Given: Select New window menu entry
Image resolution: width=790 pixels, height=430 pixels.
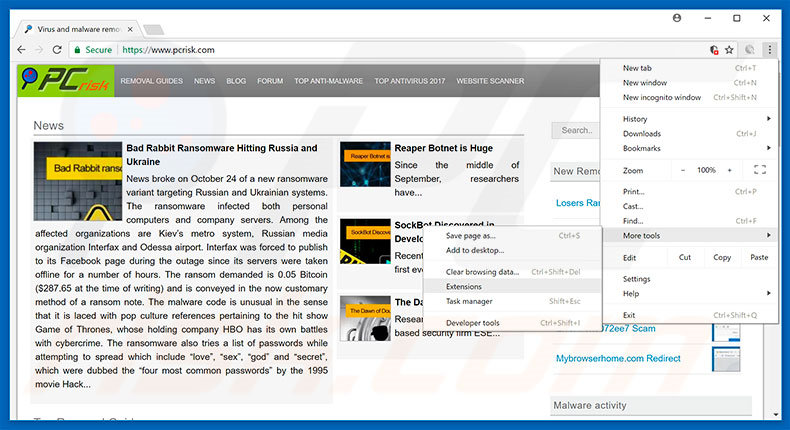Looking at the screenshot, I should [x=689, y=82].
